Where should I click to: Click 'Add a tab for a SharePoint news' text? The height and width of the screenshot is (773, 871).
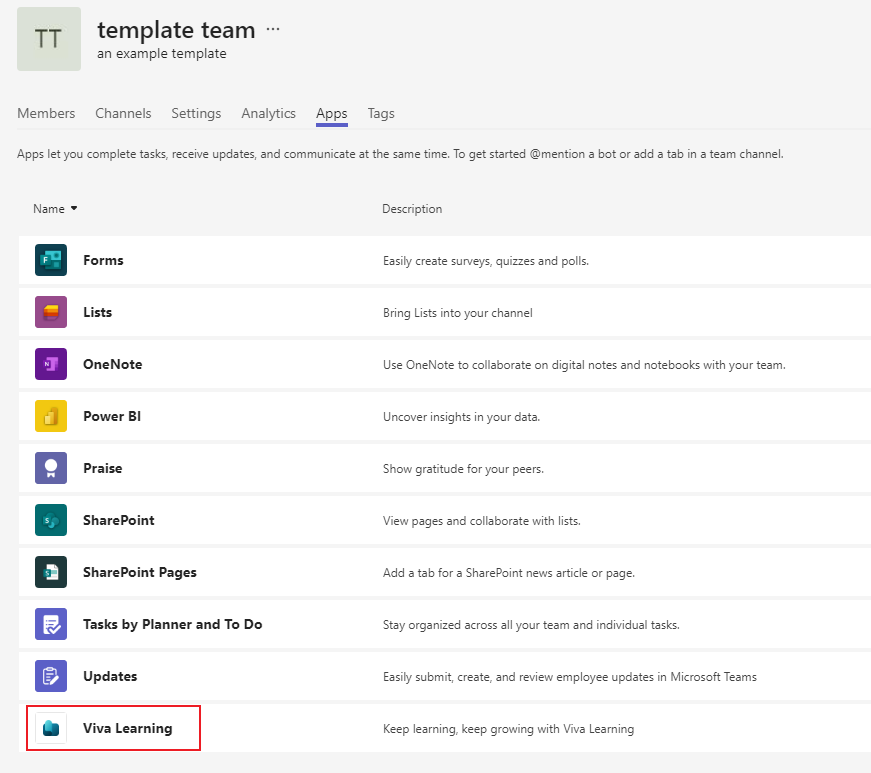point(509,573)
